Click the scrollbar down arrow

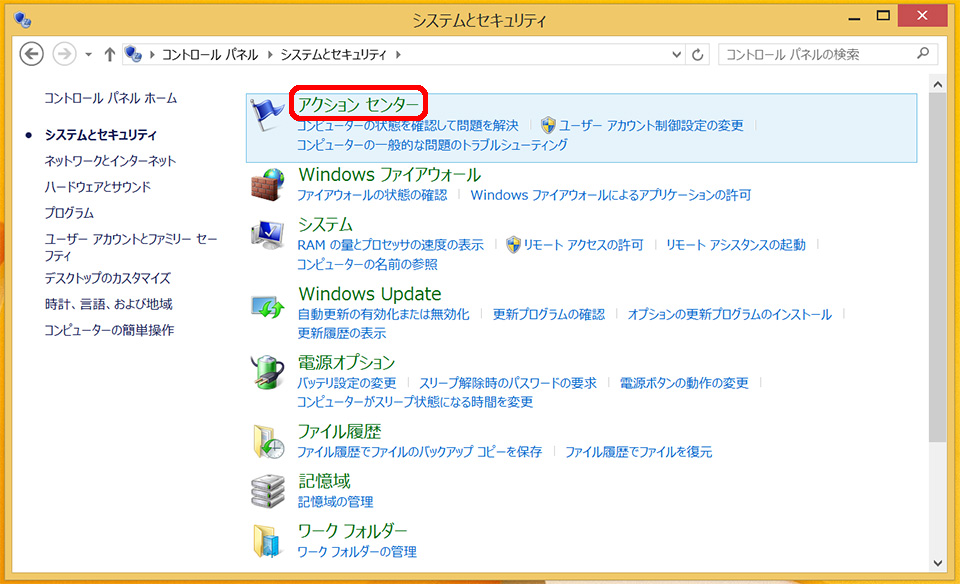click(x=937, y=563)
